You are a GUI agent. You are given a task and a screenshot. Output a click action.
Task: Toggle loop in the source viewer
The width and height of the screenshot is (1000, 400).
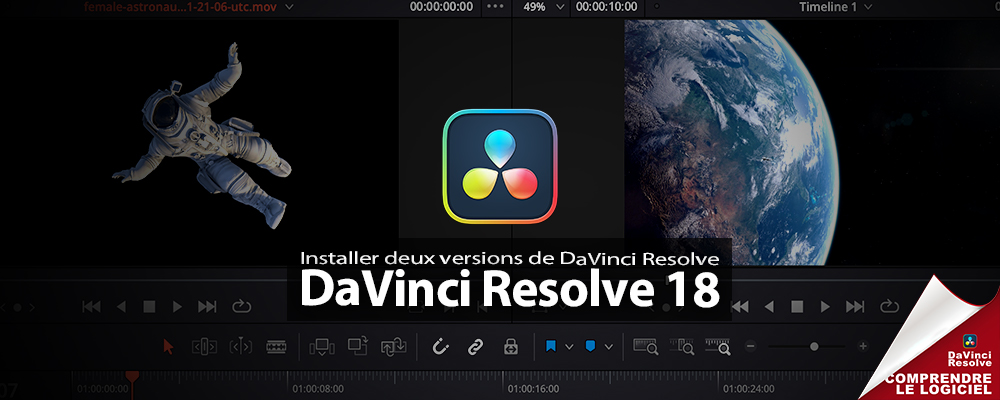[242, 307]
